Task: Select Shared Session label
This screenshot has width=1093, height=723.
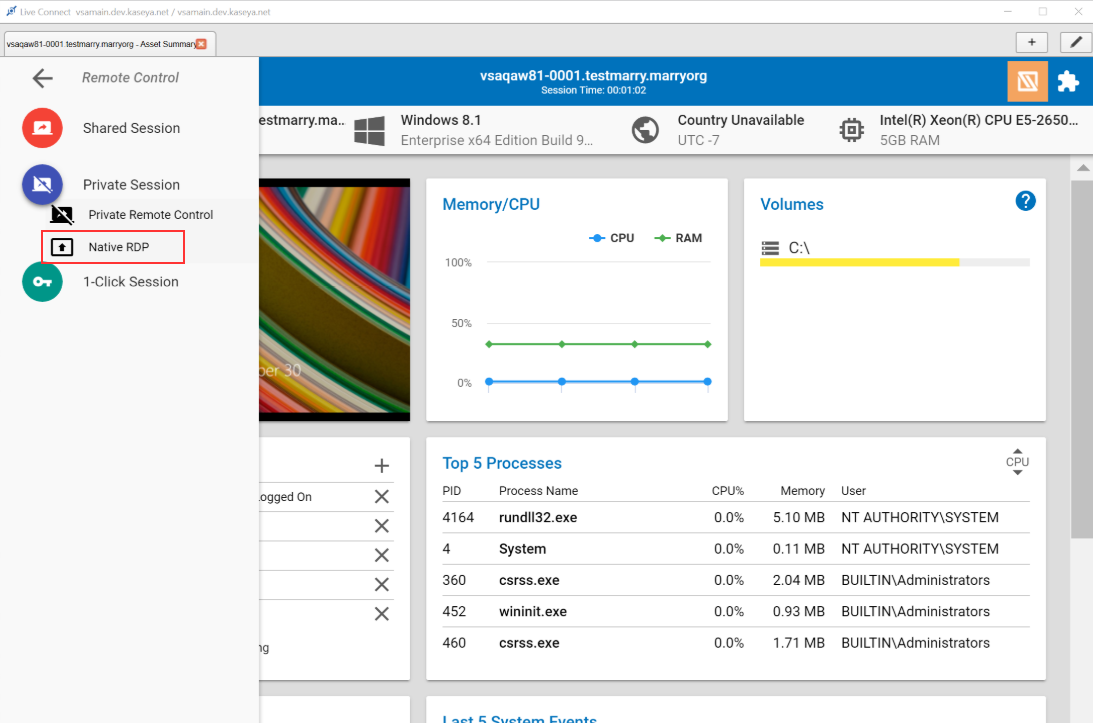Action: coord(131,128)
